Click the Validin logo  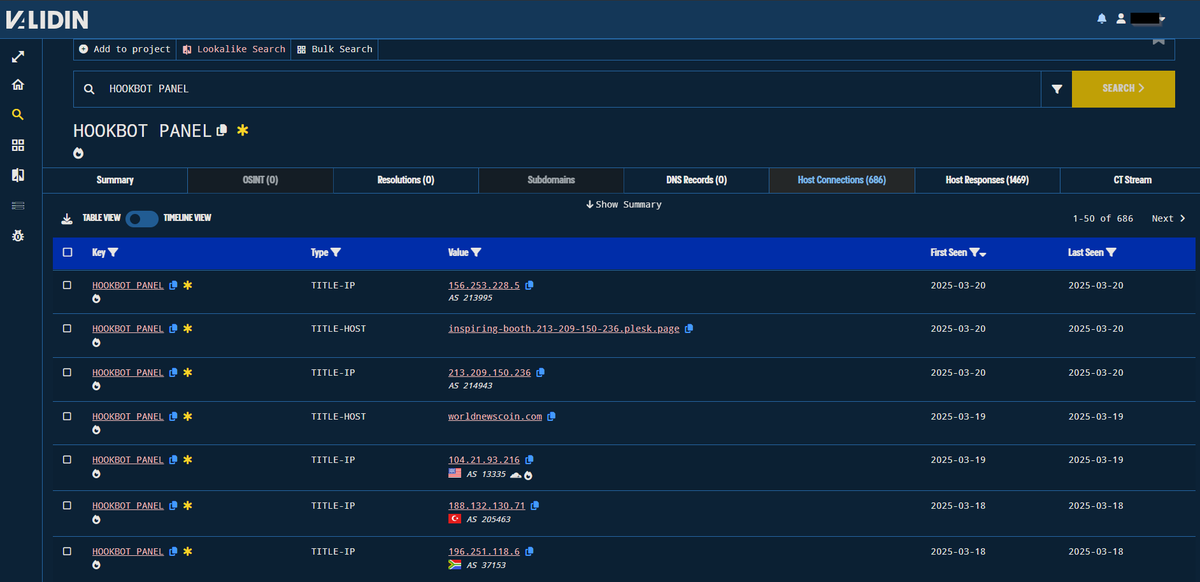[46, 19]
